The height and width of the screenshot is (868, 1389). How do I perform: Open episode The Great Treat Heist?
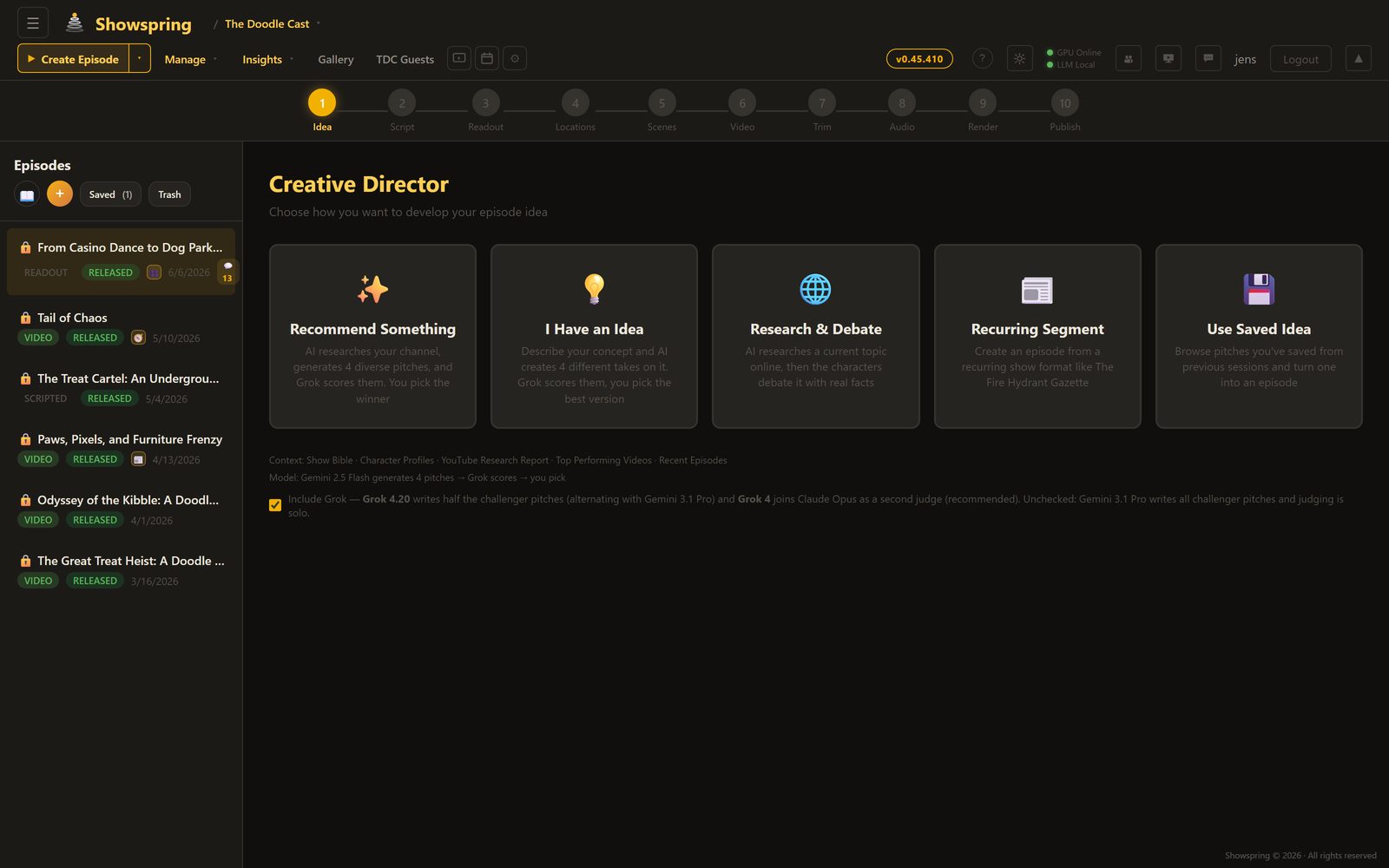[121, 570]
